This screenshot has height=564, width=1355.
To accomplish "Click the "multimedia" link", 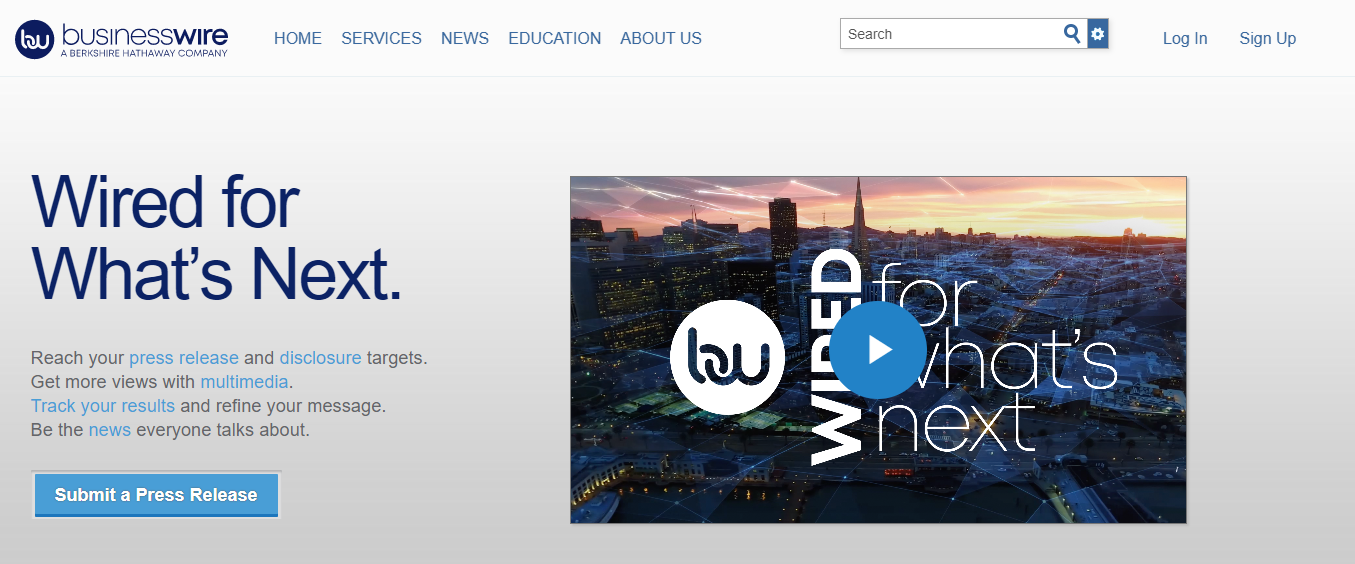I will tap(244, 382).
